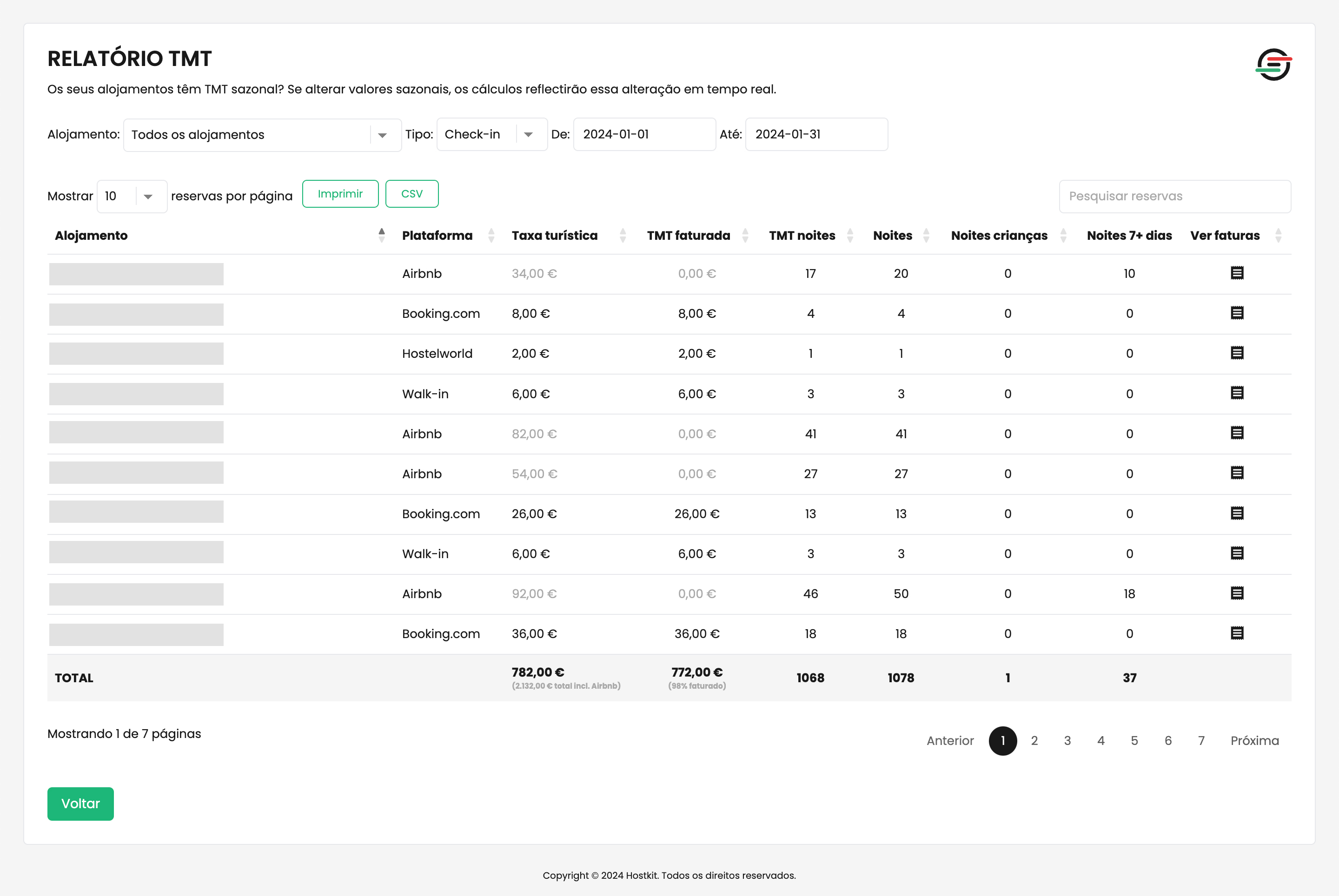Open invoices for the Booking.com 8,00 € row
The image size is (1339, 896).
[x=1237, y=313]
